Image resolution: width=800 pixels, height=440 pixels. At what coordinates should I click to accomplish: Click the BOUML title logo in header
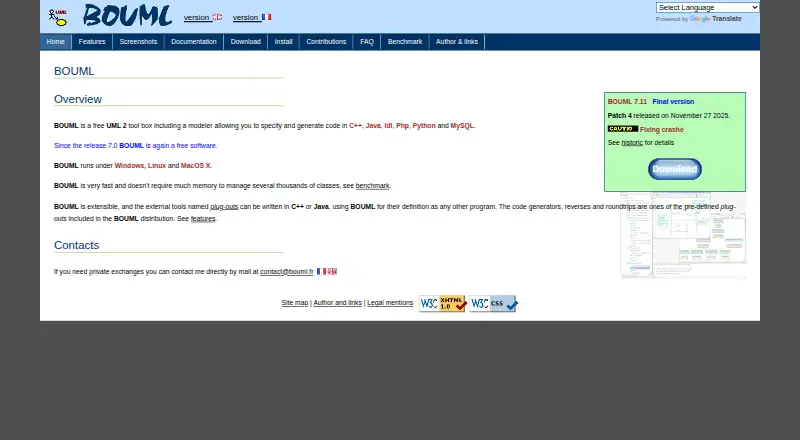click(128, 16)
